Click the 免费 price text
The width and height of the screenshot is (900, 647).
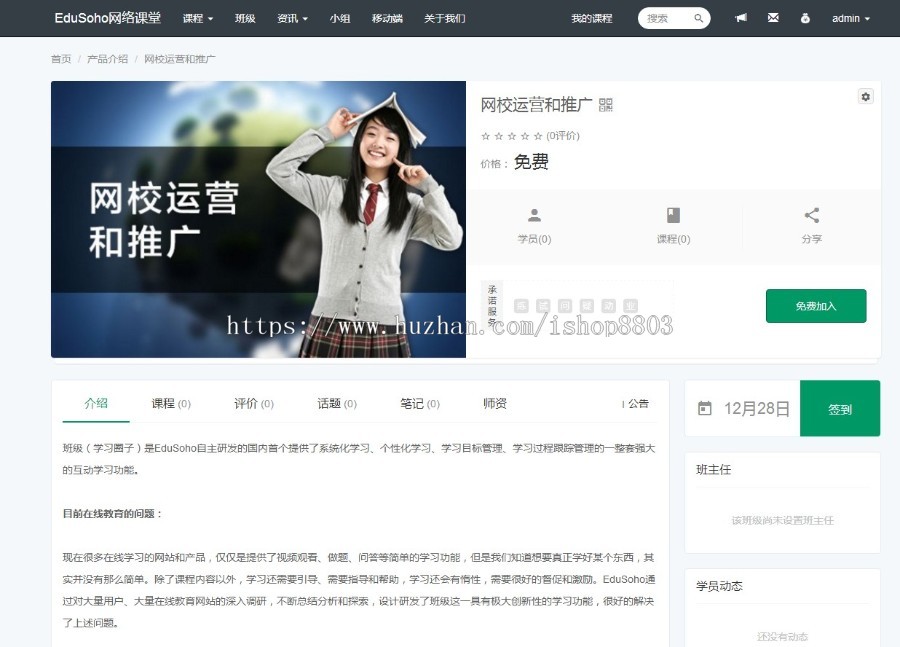tap(532, 162)
